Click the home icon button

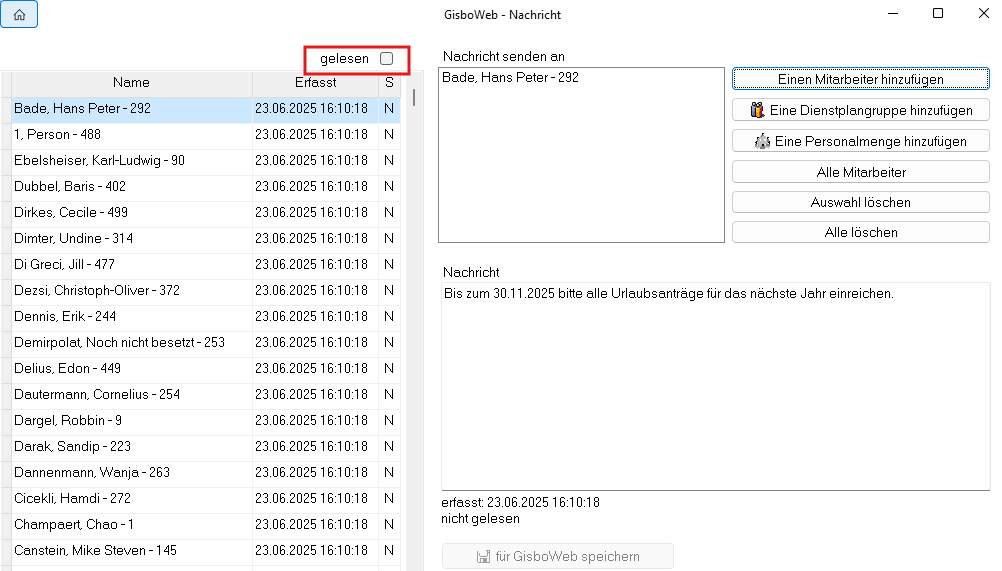click(20, 15)
